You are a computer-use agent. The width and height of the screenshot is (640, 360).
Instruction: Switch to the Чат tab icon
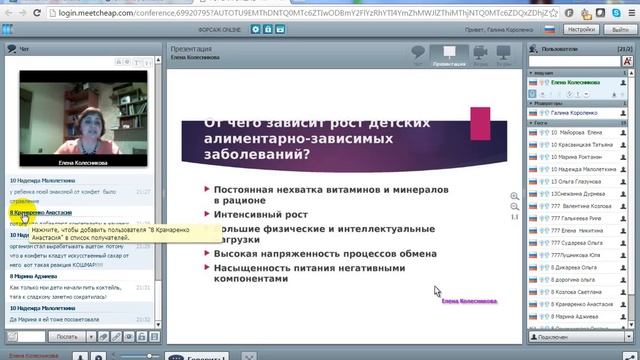coord(418,56)
